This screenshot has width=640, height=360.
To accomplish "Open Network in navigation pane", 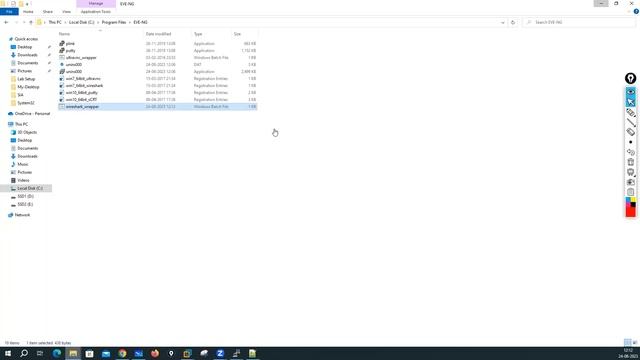I will [x=22, y=215].
